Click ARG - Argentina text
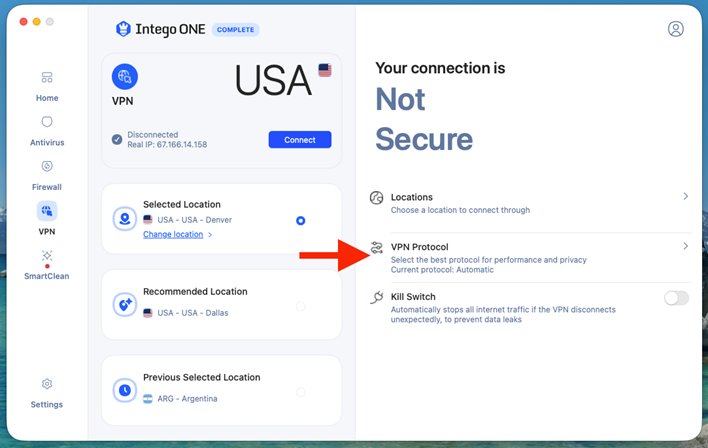This screenshot has width=708, height=448. pos(187,399)
